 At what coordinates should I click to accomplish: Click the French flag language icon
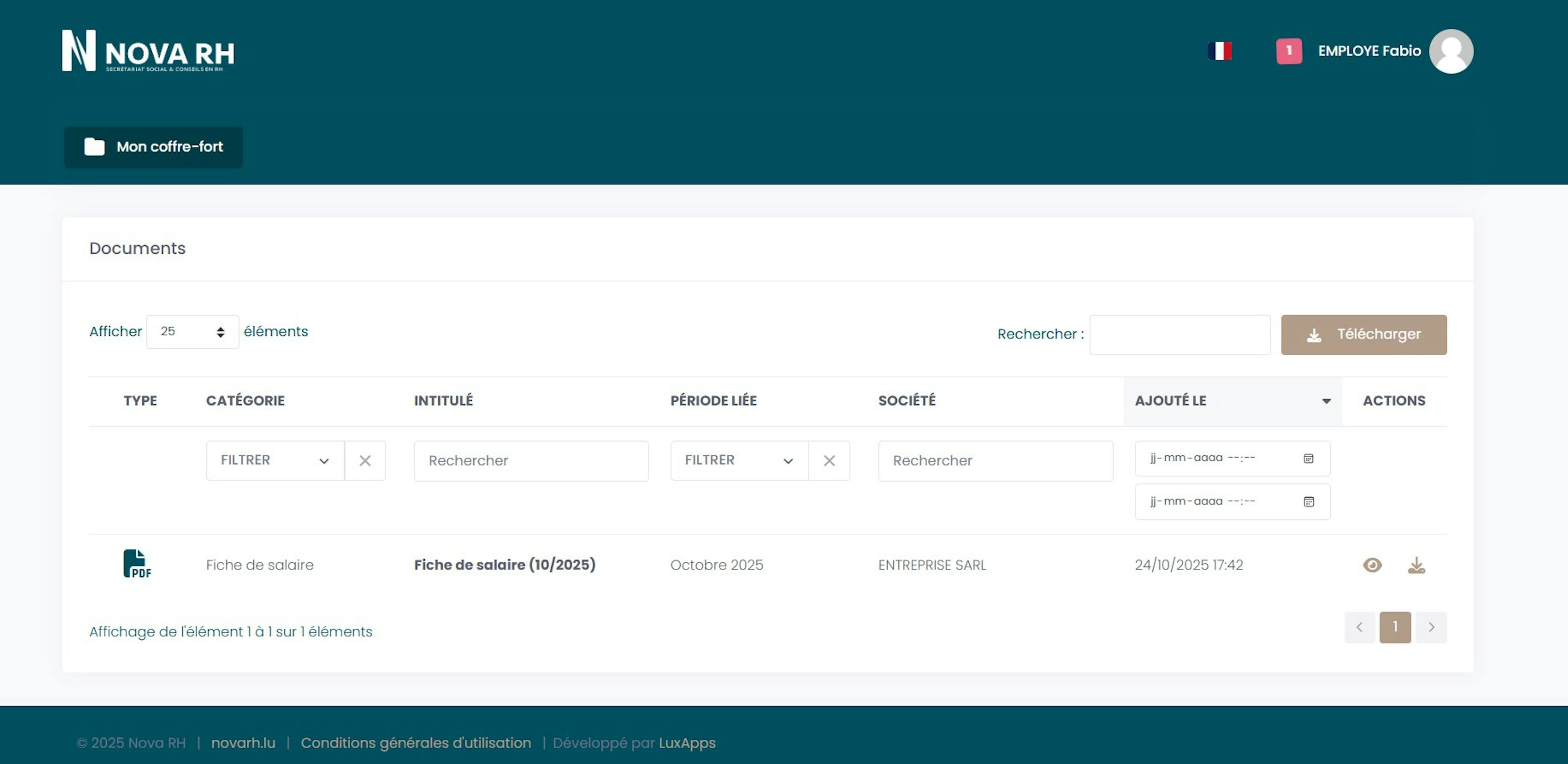1219,51
